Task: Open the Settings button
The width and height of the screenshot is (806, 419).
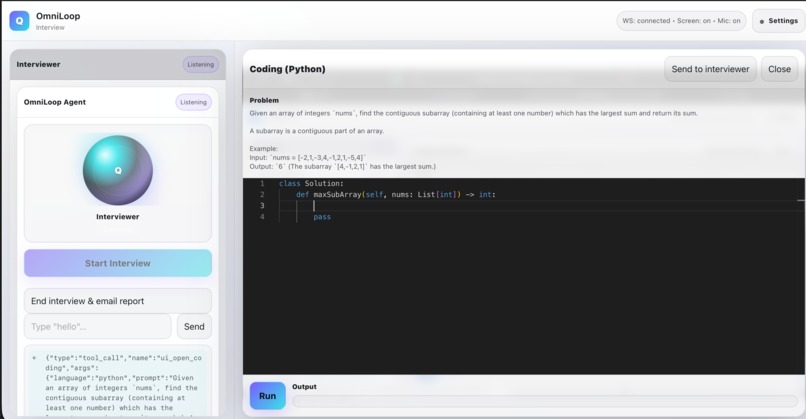Action: tap(778, 21)
